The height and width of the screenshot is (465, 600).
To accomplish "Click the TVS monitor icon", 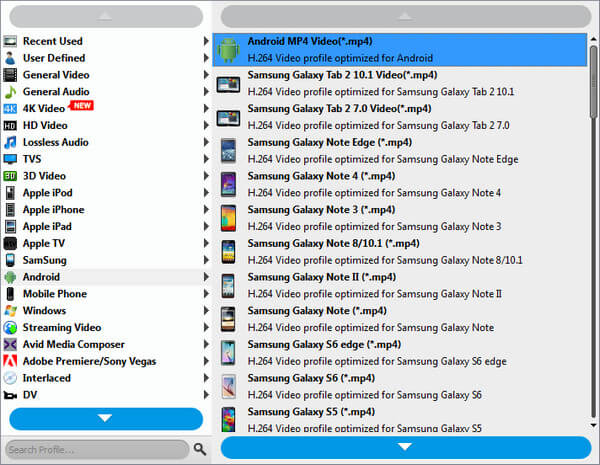I will coord(10,159).
